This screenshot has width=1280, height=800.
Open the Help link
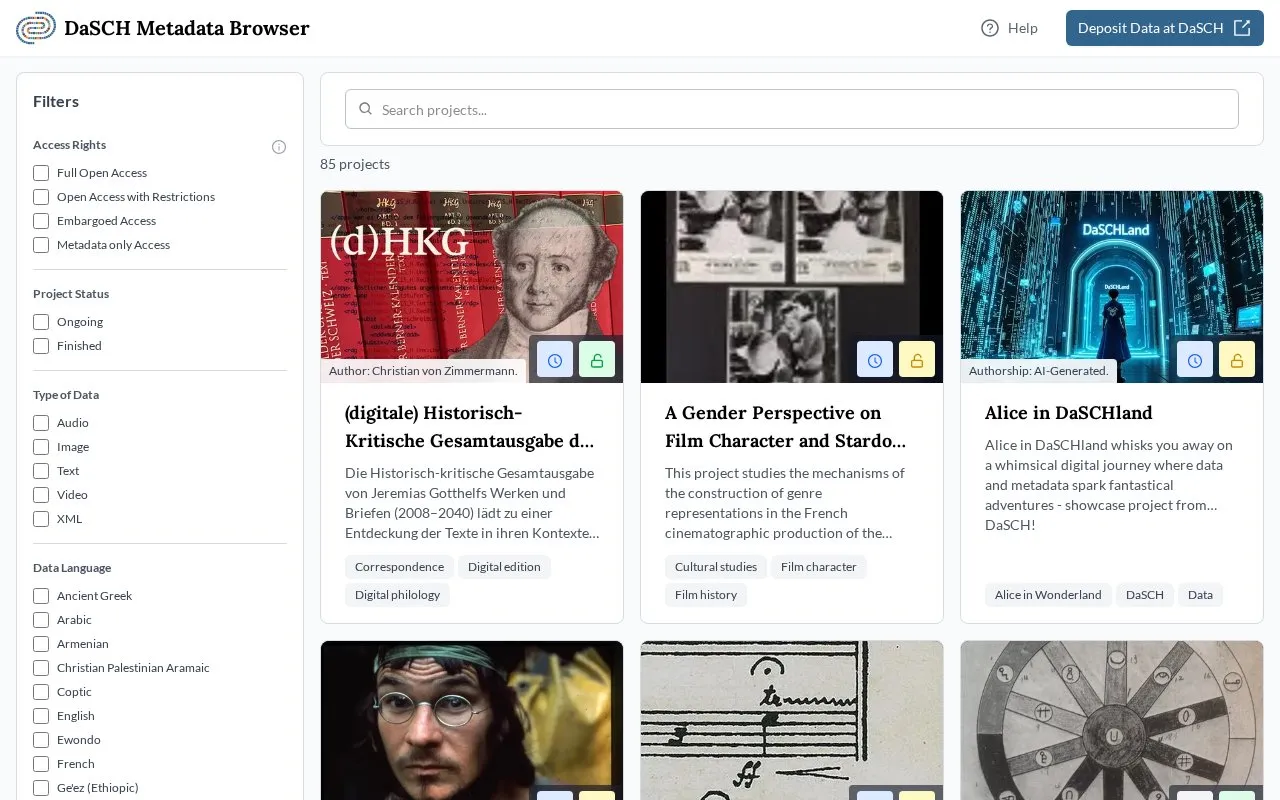[1009, 28]
